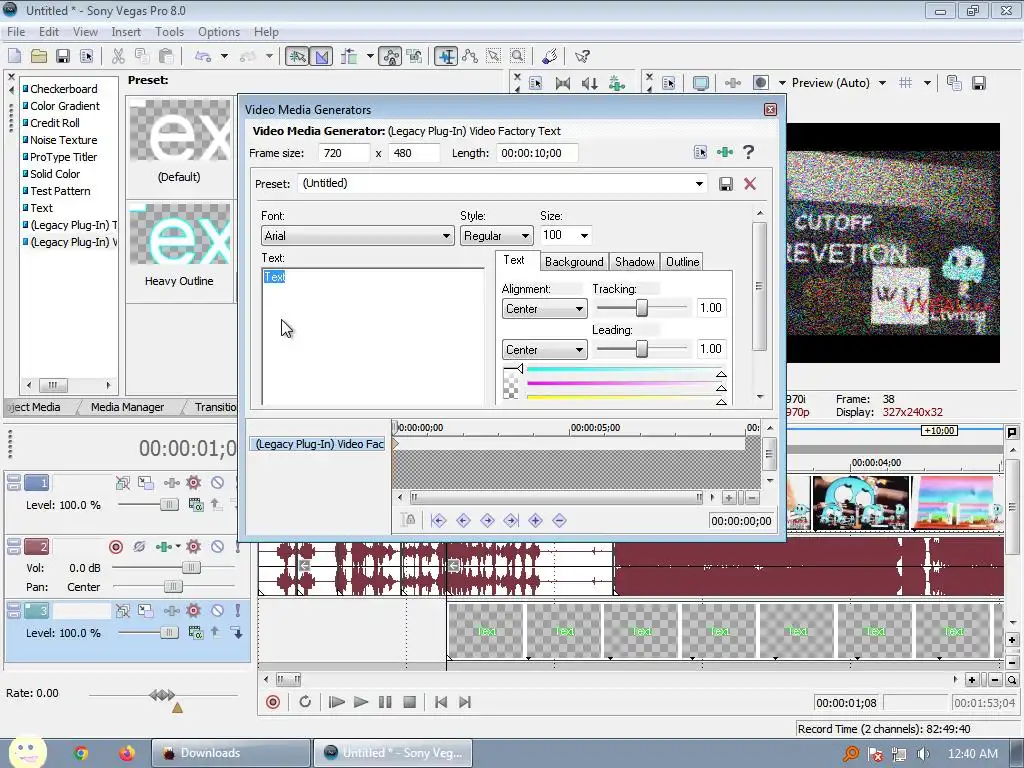1024x768 pixels.
Task: Choose the Heavy Outline preset thumbnail
Action: pyautogui.click(x=180, y=234)
